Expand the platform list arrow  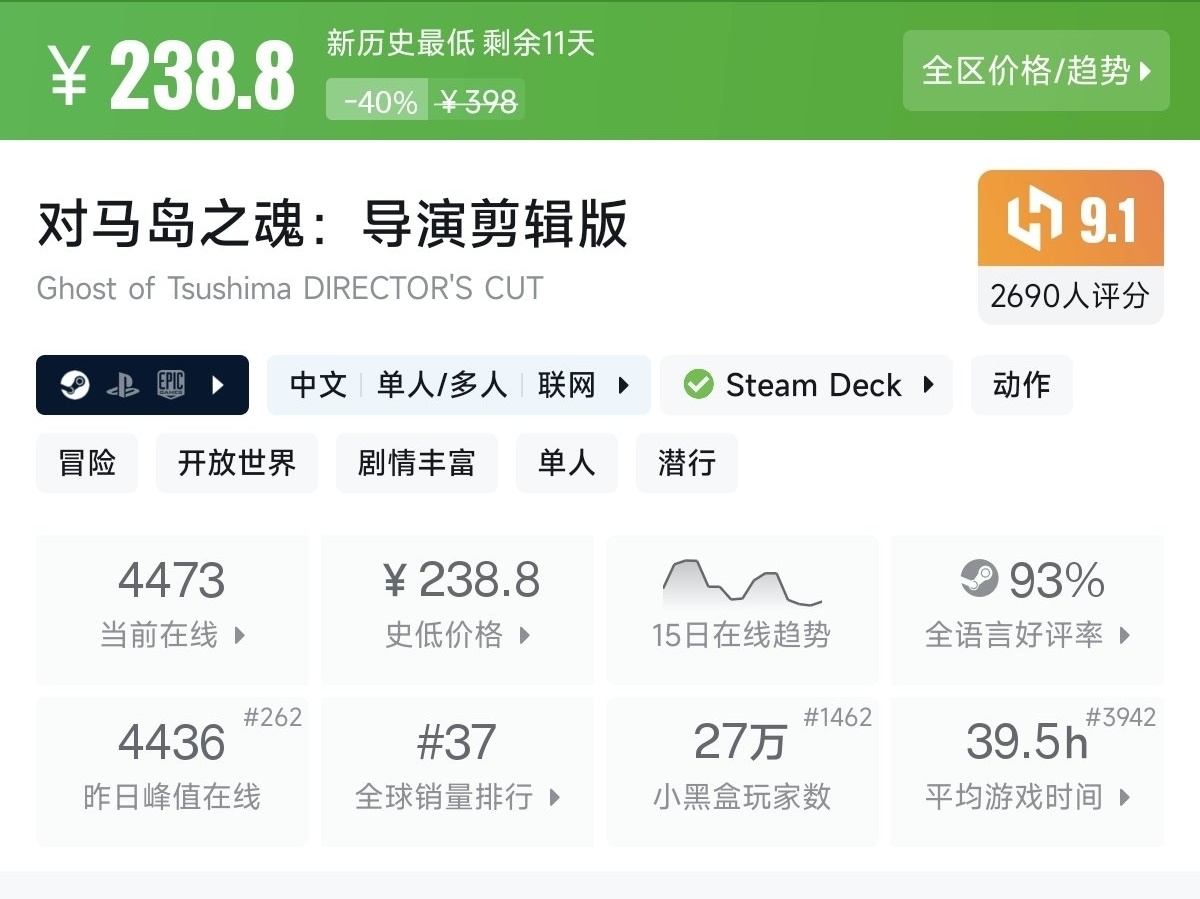(x=219, y=385)
